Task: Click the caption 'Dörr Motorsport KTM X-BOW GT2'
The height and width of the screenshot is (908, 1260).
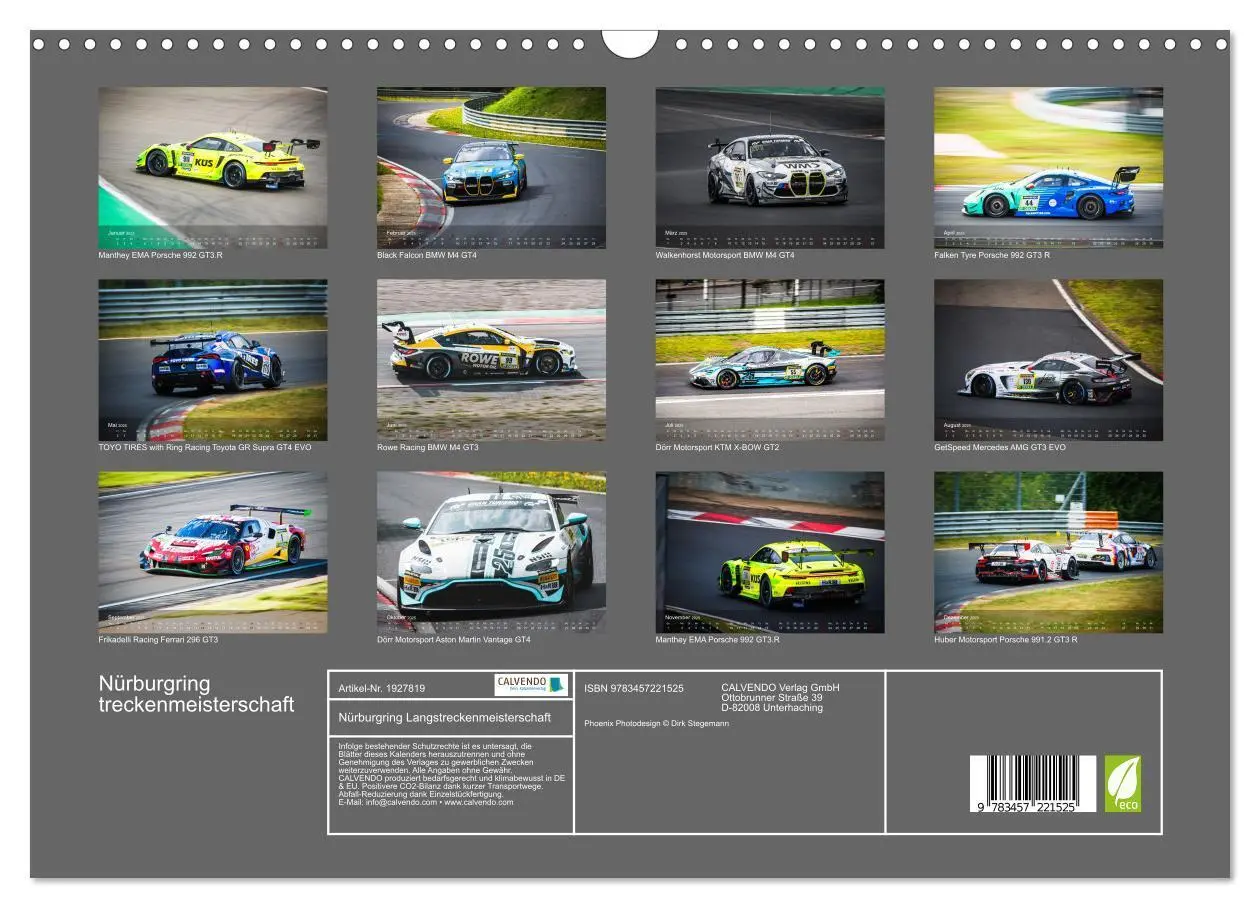Action: click(718, 447)
